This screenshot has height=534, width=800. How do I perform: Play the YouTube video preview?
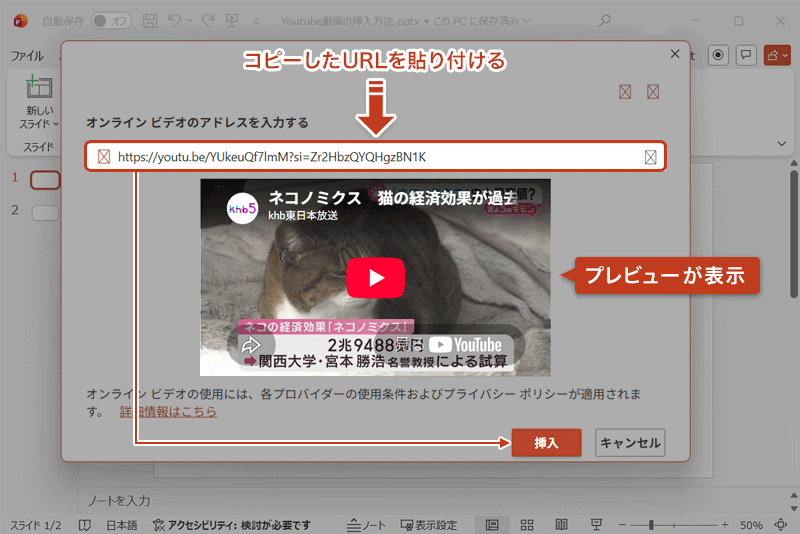point(376,277)
